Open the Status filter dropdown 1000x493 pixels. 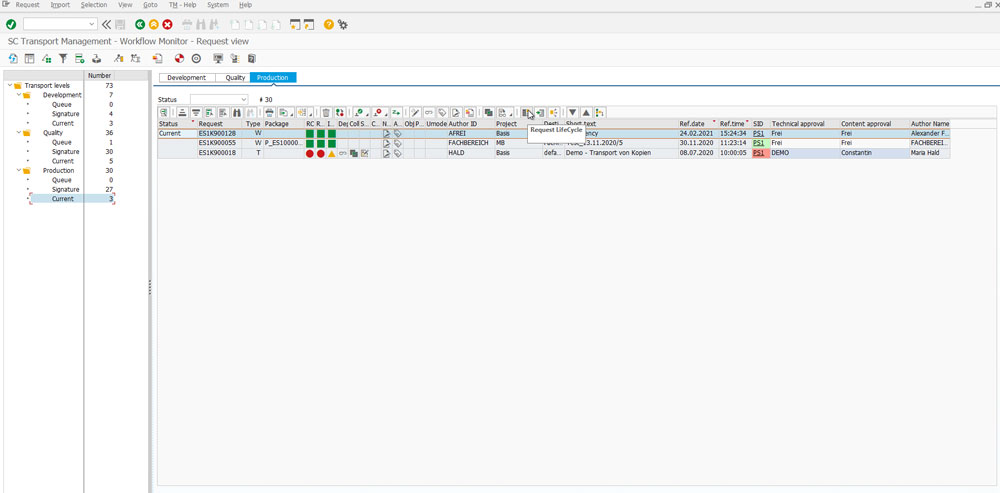point(244,99)
